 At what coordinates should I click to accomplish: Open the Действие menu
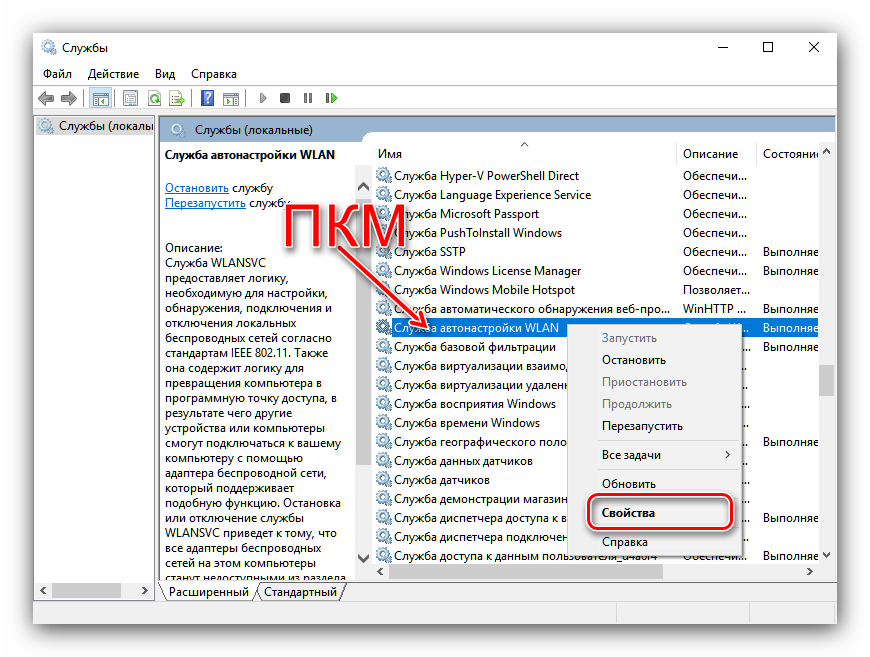pos(113,74)
